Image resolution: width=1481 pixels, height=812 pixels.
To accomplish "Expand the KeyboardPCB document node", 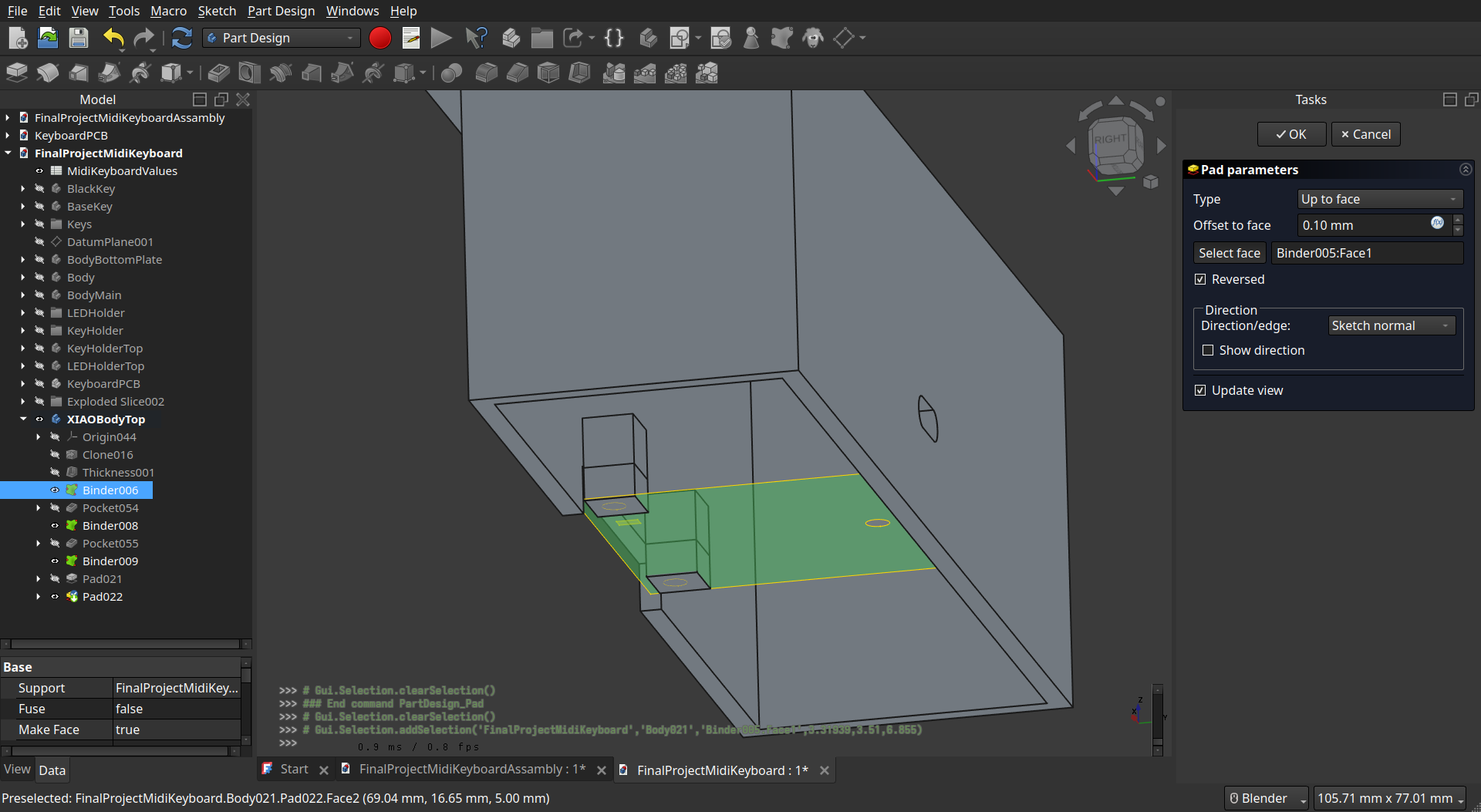I will pyautogui.click(x=8, y=136).
